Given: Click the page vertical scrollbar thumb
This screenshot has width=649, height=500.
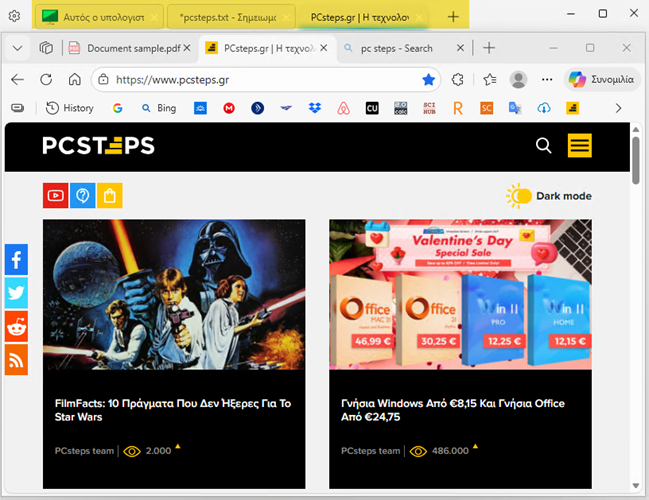Looking at the screenshot, I should click(635, 160).
